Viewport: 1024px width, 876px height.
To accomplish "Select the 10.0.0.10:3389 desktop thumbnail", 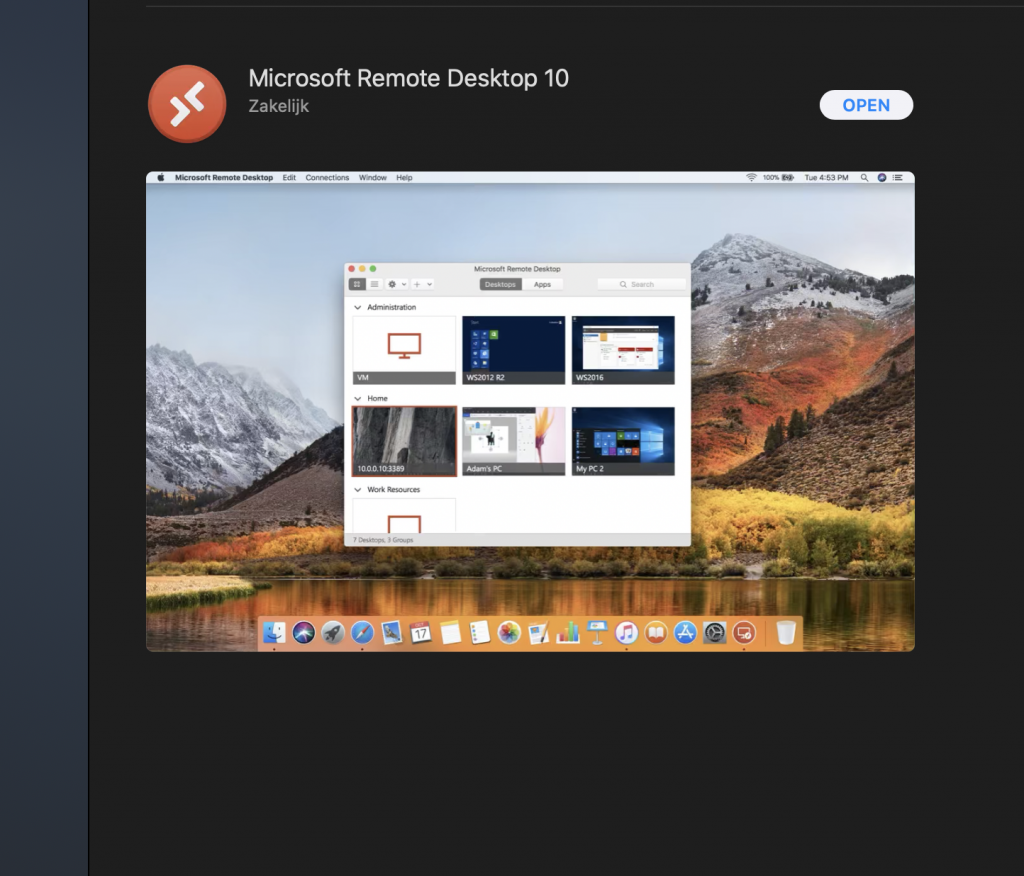I will (404, 441).
